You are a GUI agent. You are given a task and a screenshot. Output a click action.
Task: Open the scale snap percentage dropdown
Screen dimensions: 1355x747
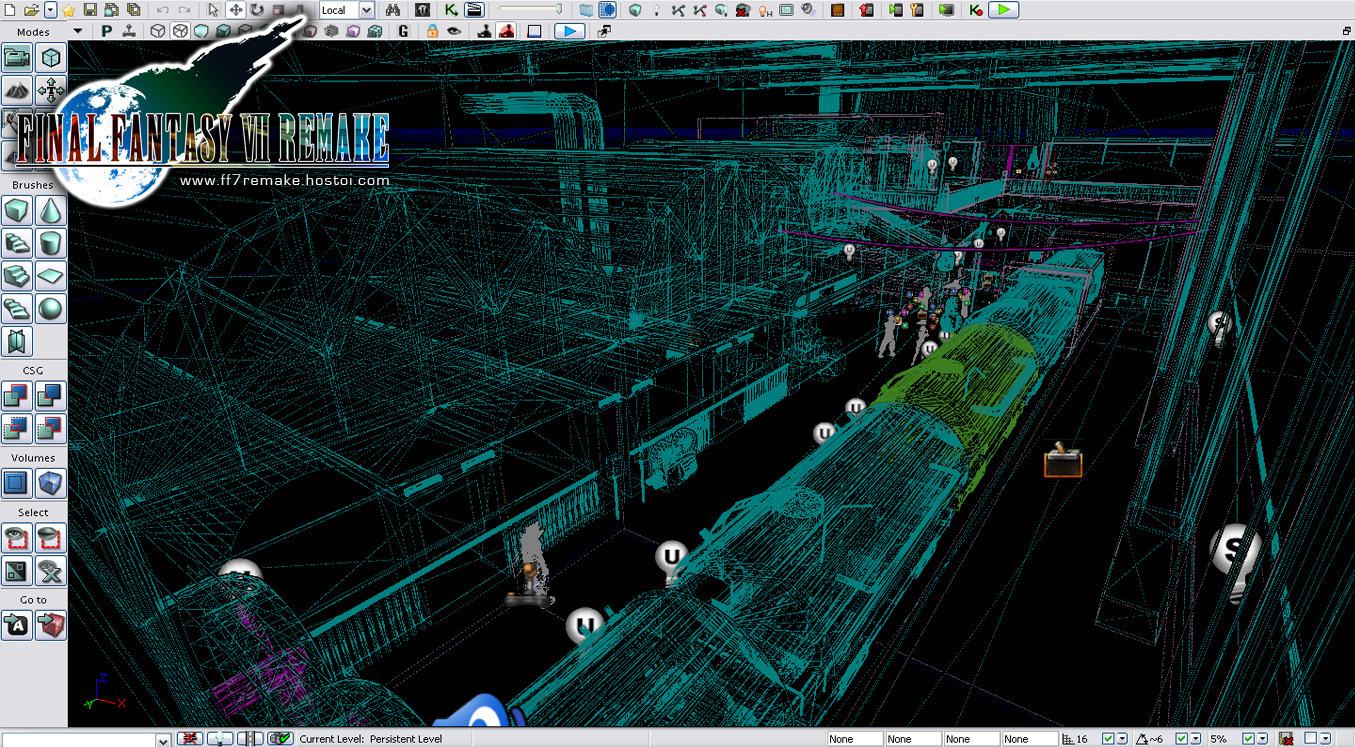[1263, 739]
